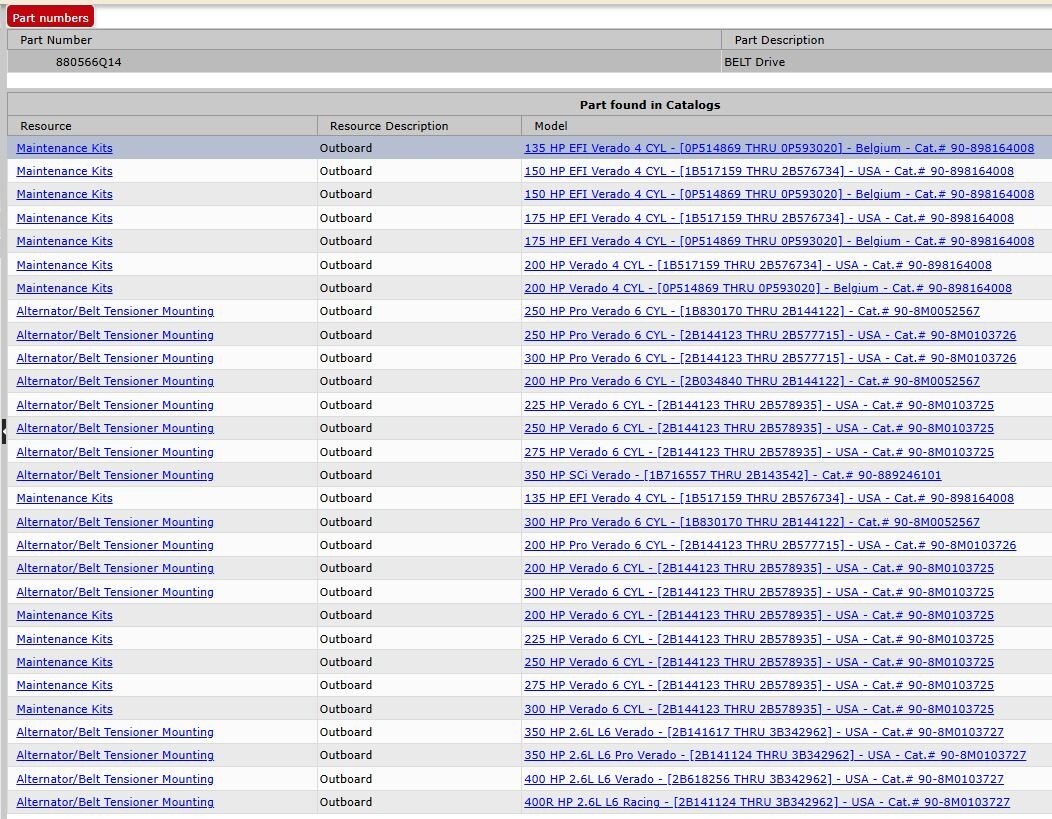Open Alternator/Belt Tensioner Mounting for 400 HP 2.6L Verado
The width and height of the screenshot is (1052, 819).
(115, 778)
